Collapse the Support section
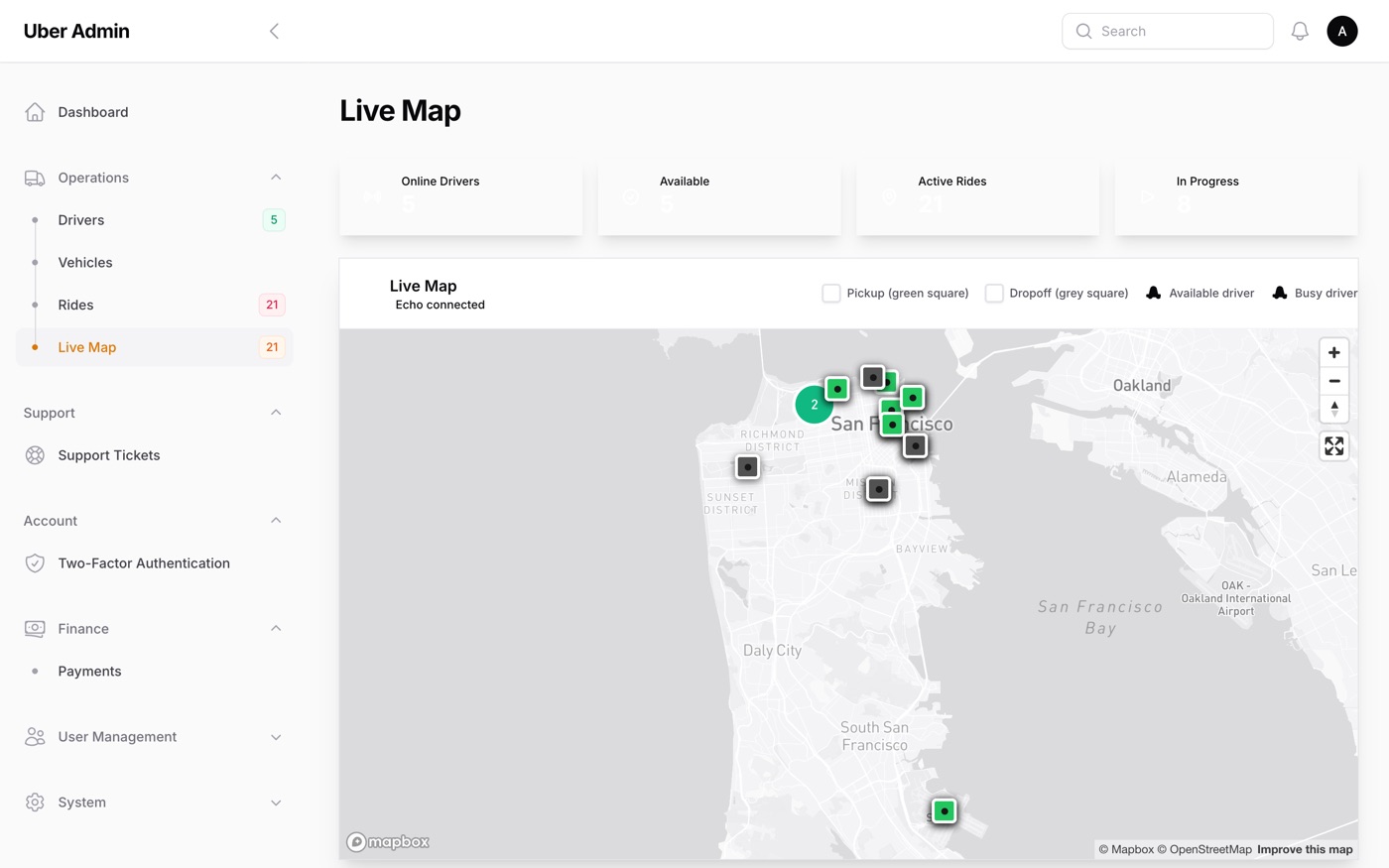This screenshot has height=868, width=1389. point(276,413)
